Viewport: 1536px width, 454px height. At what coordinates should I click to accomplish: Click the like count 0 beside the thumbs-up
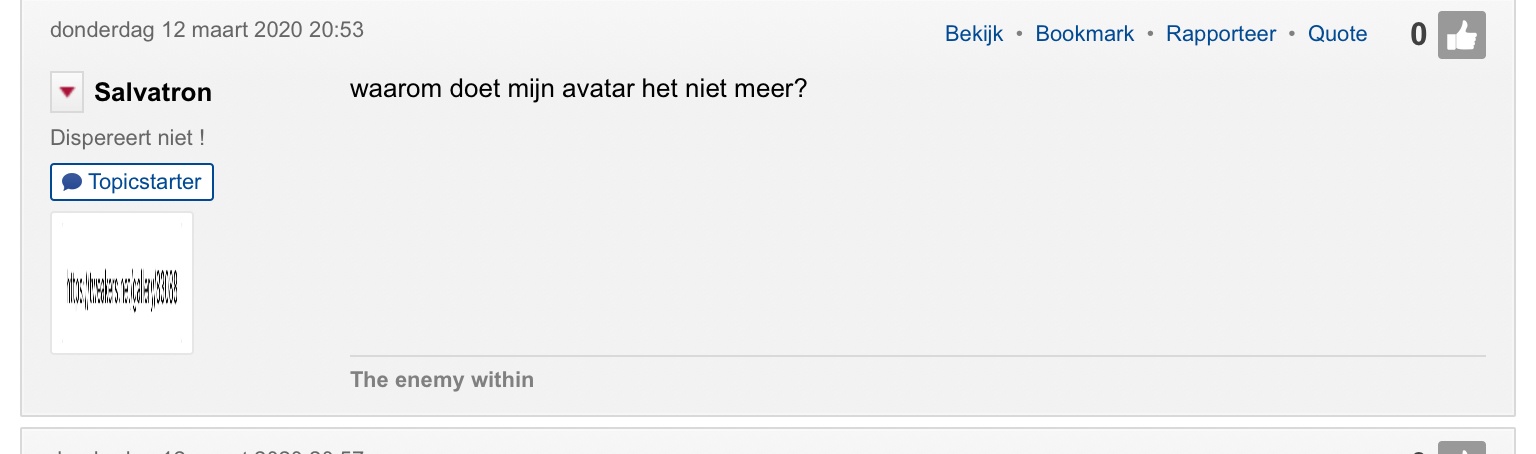point(1418,35)
